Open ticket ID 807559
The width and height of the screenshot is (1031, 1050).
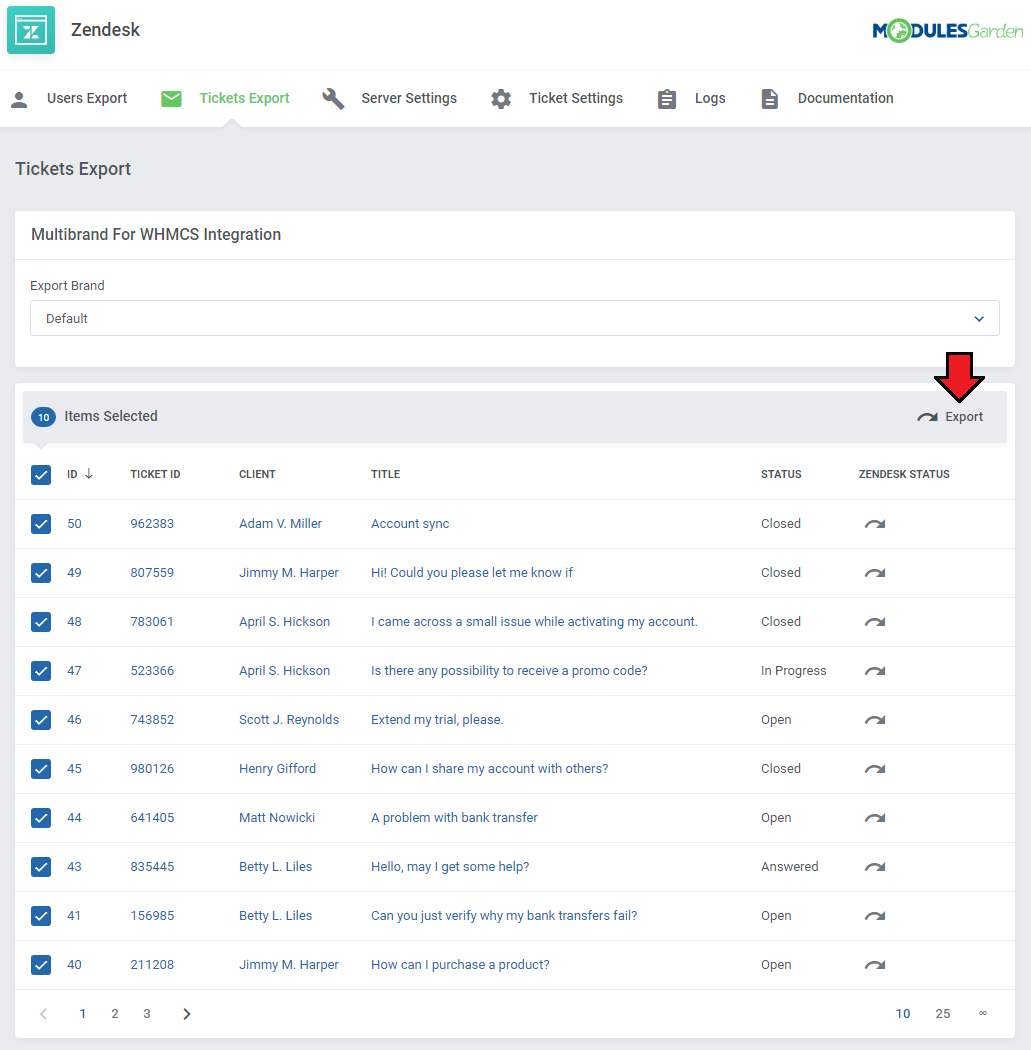(x=152, y=573)
